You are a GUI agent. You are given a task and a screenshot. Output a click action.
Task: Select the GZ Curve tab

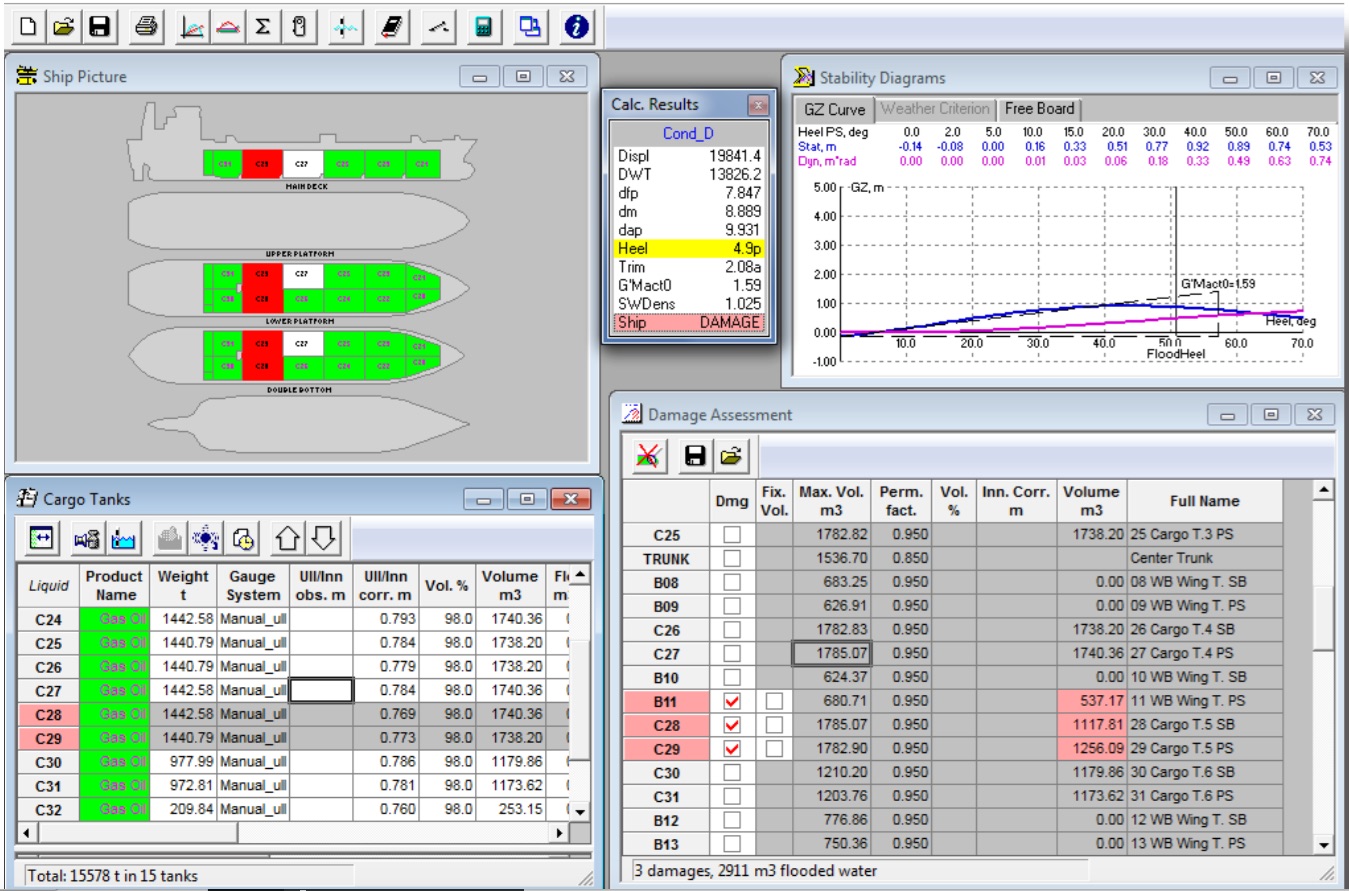(834, 110)
